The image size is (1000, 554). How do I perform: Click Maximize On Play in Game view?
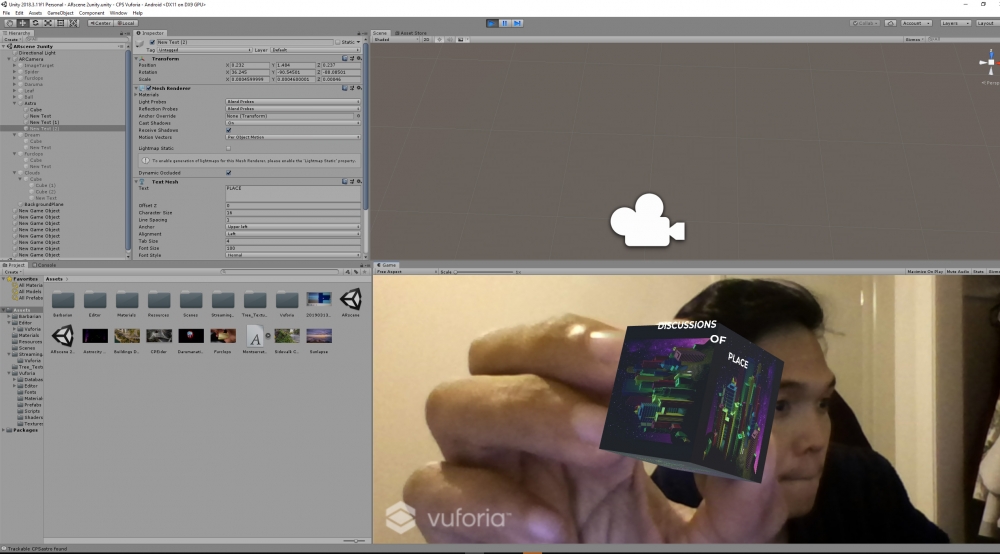(924, 271)
